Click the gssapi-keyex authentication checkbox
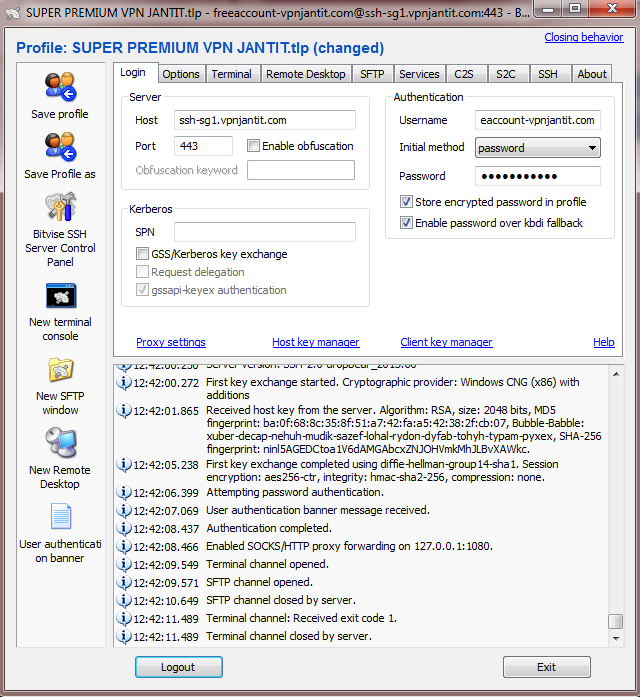The image size is (640, 697). [x=142, y=290]
